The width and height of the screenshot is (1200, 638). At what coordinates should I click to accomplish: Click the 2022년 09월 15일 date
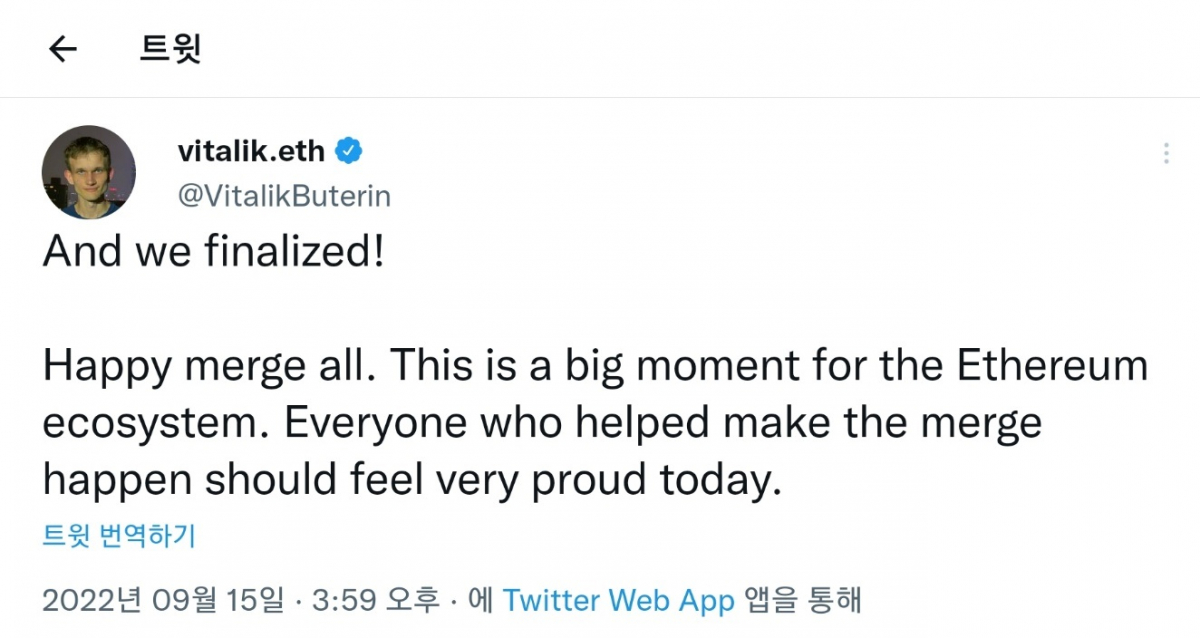coord(164,600)
